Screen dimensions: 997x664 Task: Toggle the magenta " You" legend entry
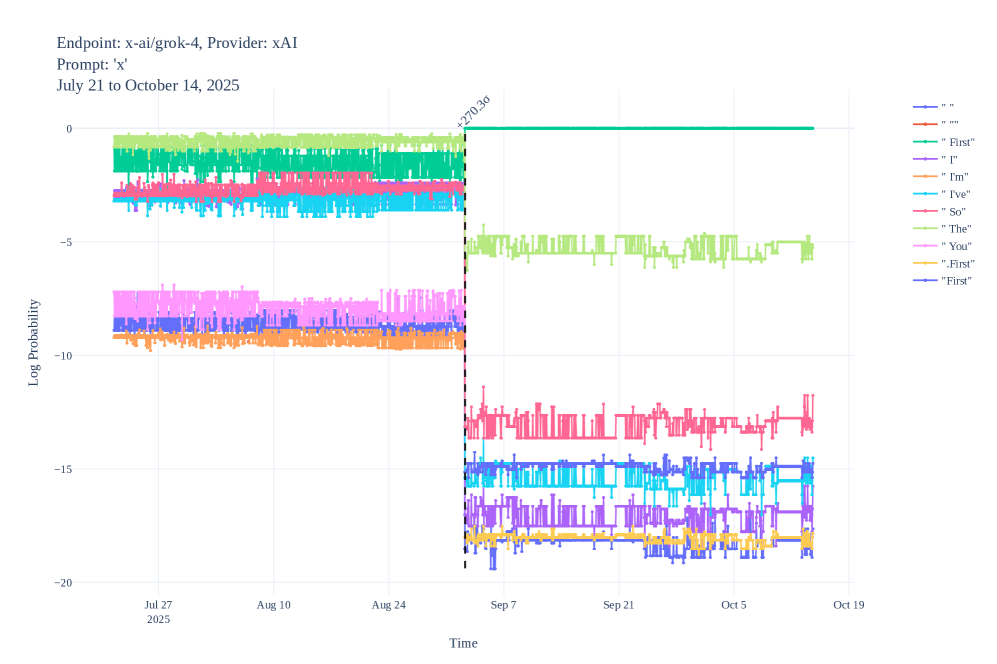pos(943,246)
